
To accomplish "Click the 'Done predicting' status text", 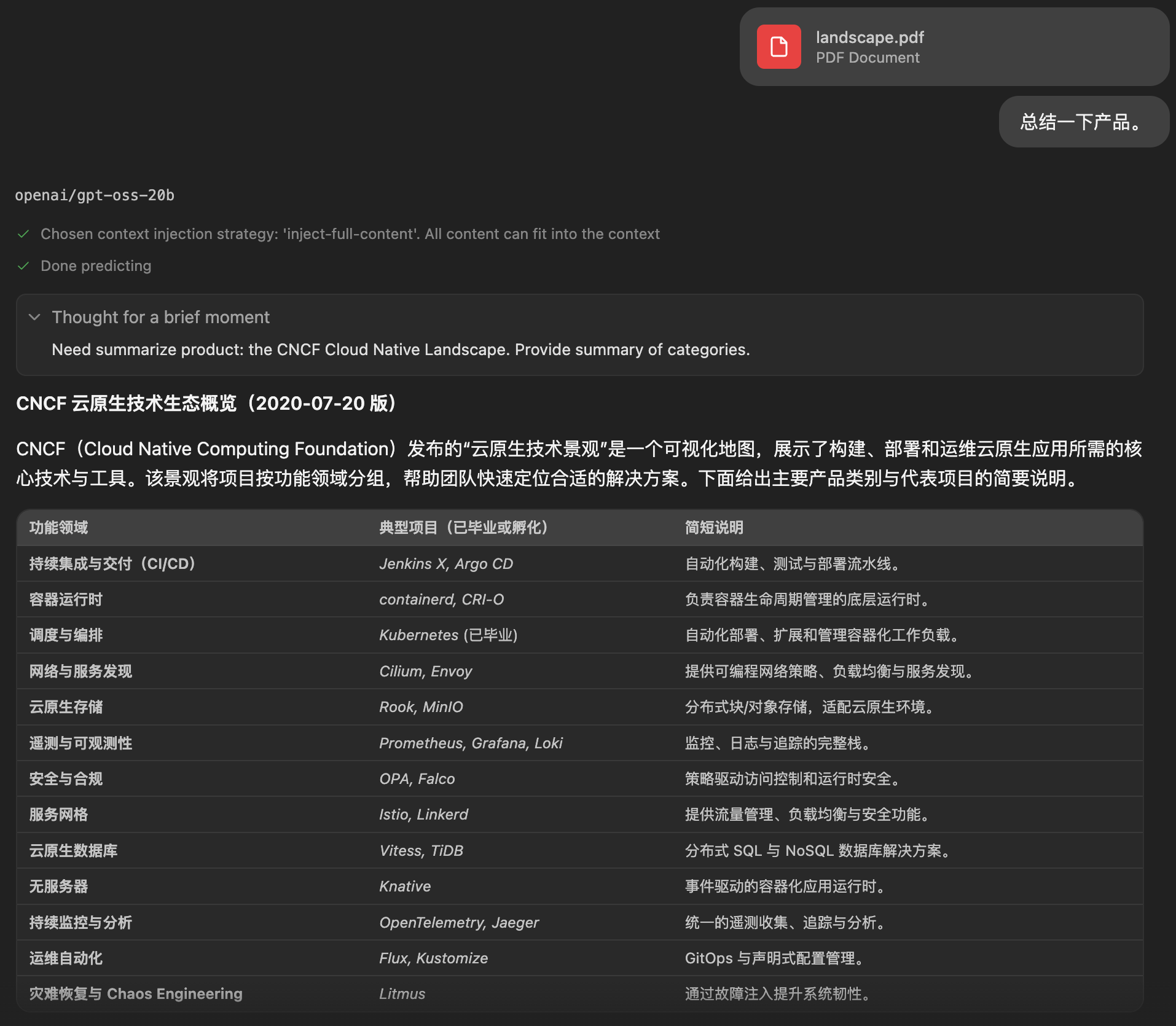I will click(96, 266).
